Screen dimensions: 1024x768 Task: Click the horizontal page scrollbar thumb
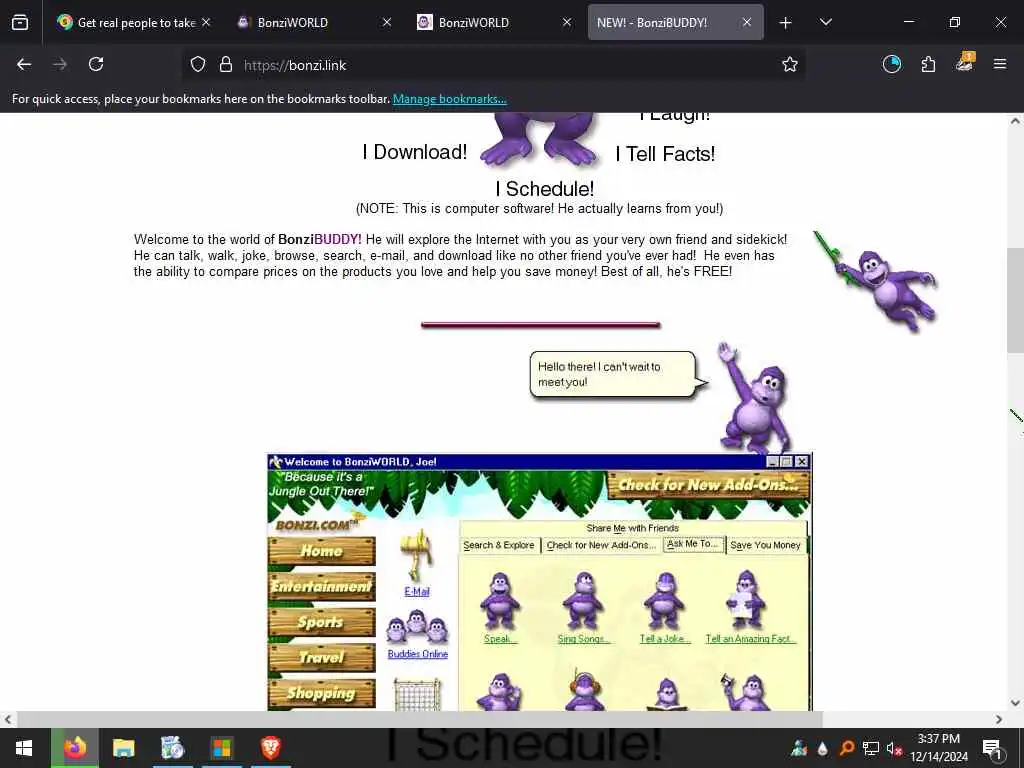pos(419,719)
